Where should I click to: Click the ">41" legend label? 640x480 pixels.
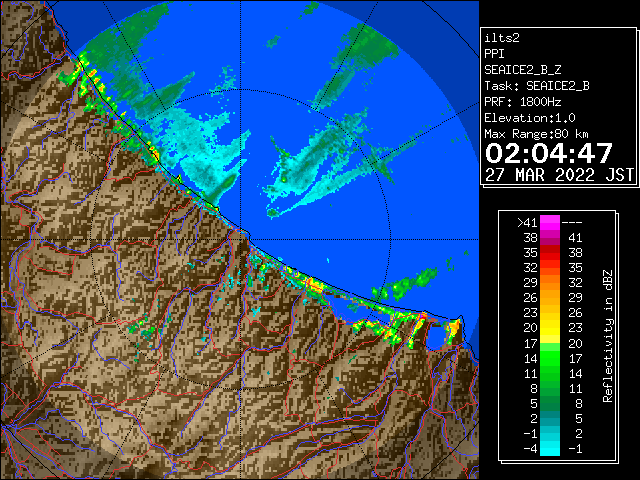527,223
